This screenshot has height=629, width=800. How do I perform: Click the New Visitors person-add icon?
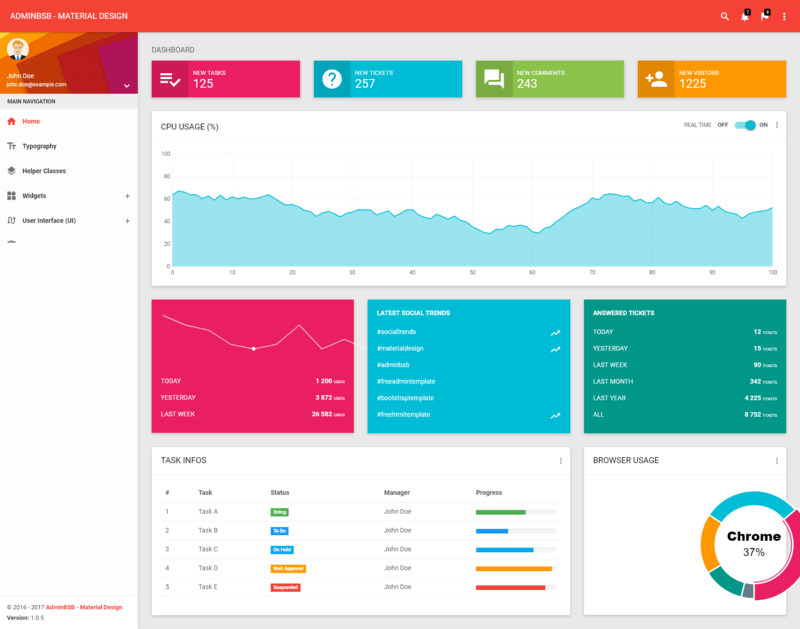point(656,79)
